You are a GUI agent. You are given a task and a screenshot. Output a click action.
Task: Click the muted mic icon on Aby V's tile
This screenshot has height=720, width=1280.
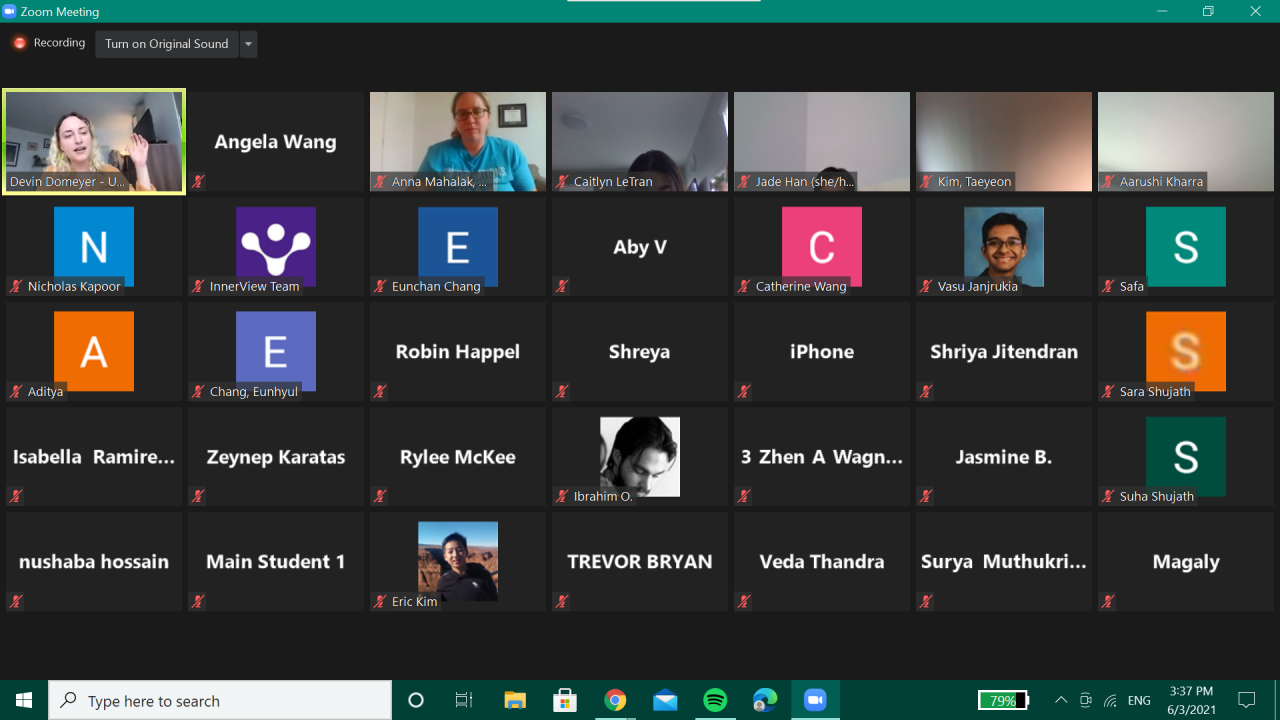[562, 287]
